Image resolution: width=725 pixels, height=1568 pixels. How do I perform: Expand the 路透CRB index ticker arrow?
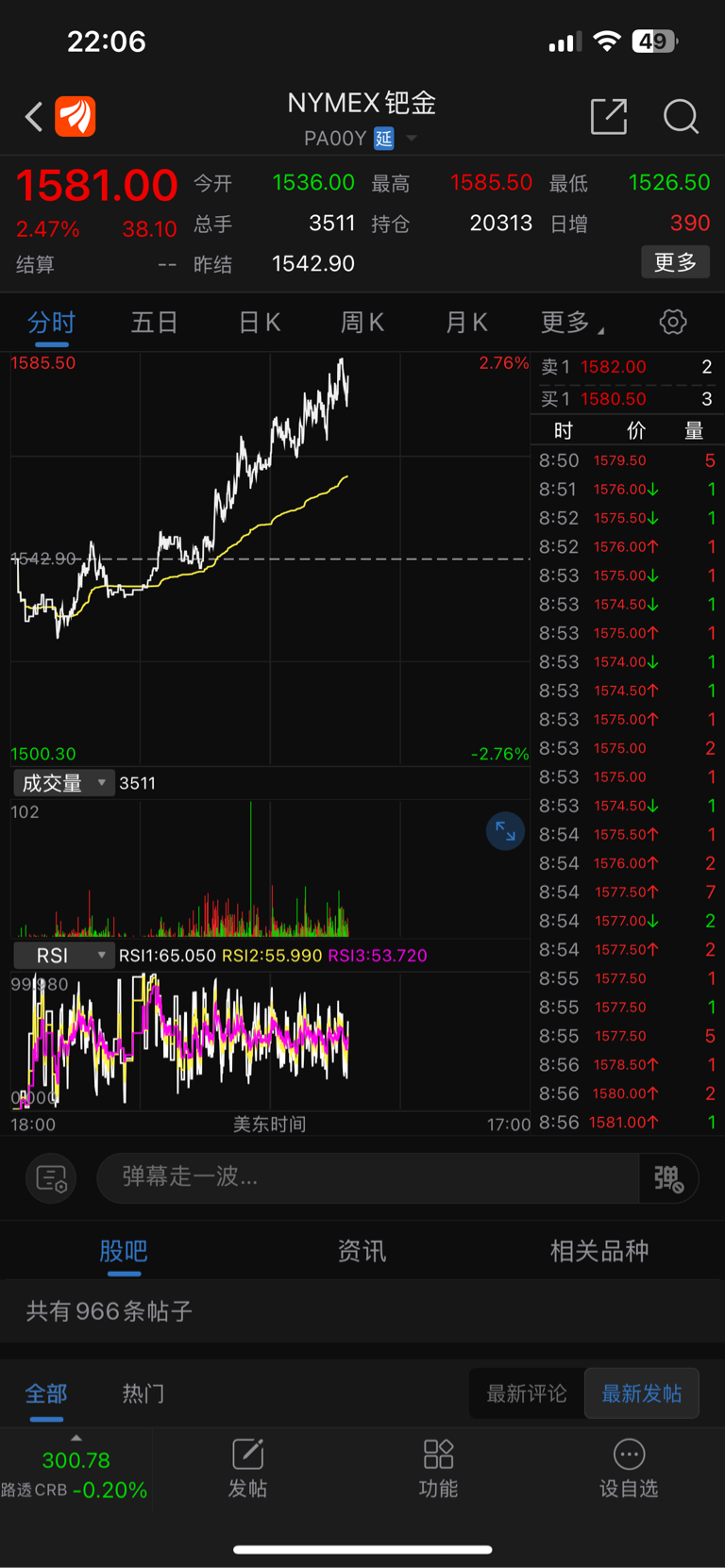click(x=76, y=1438)
